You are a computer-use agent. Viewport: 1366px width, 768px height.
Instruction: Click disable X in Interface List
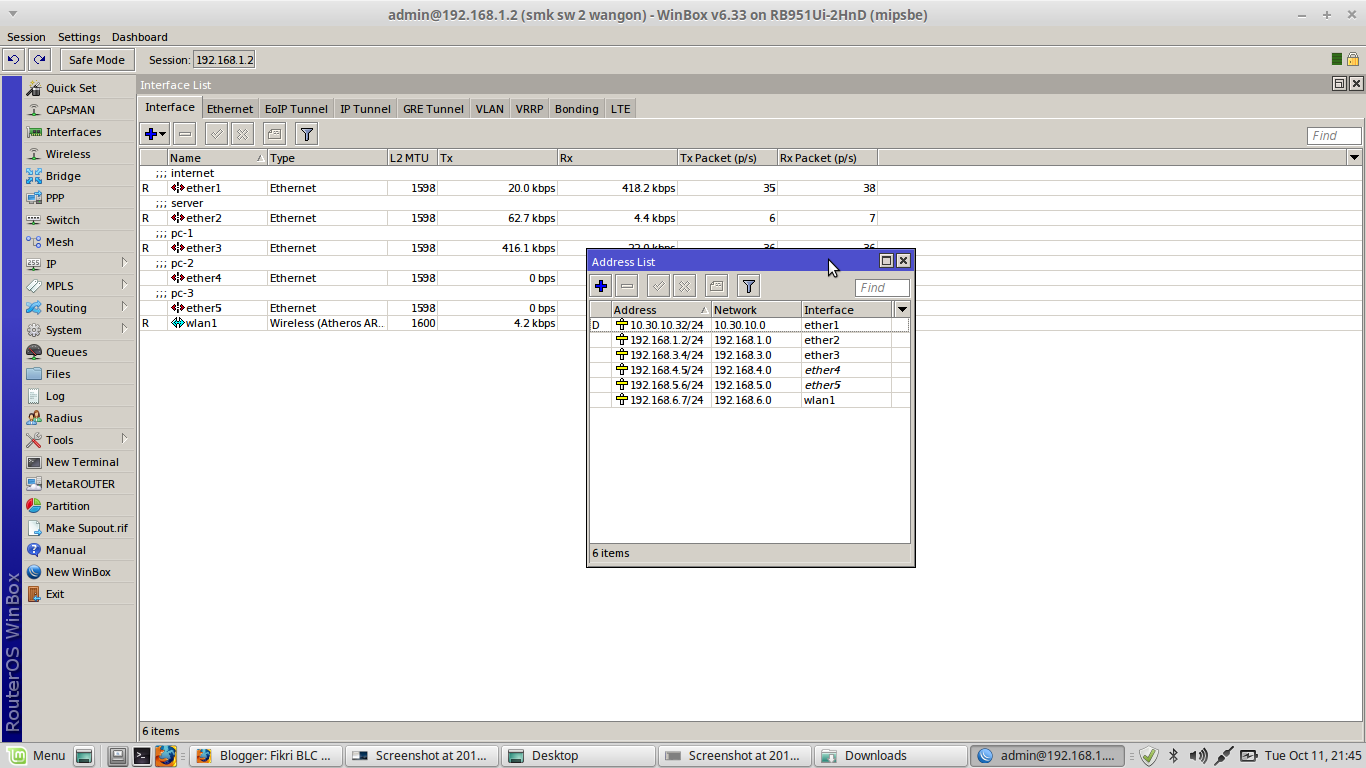[x=242, y=134]
